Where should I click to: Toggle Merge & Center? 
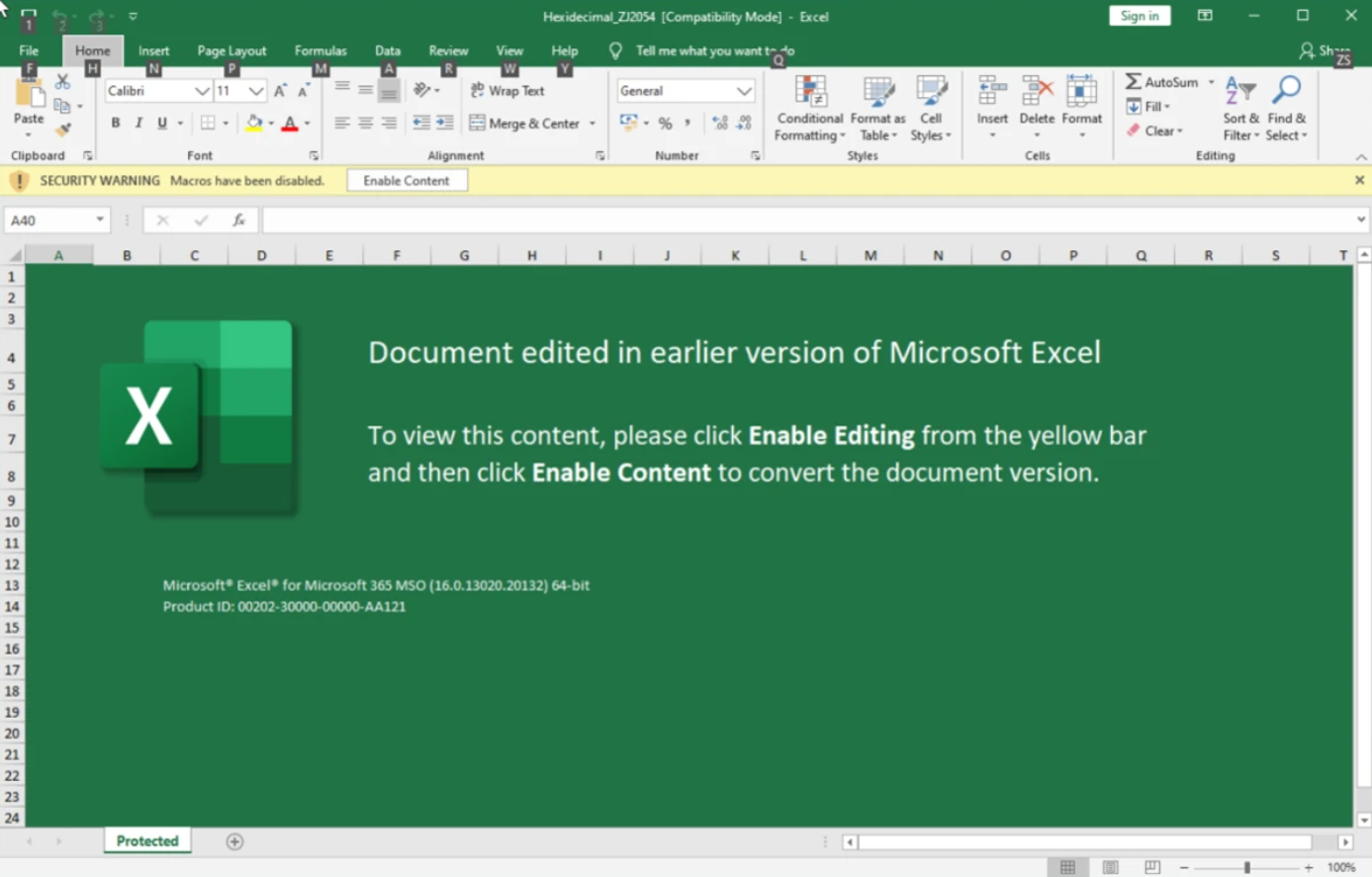coord(525,124)
